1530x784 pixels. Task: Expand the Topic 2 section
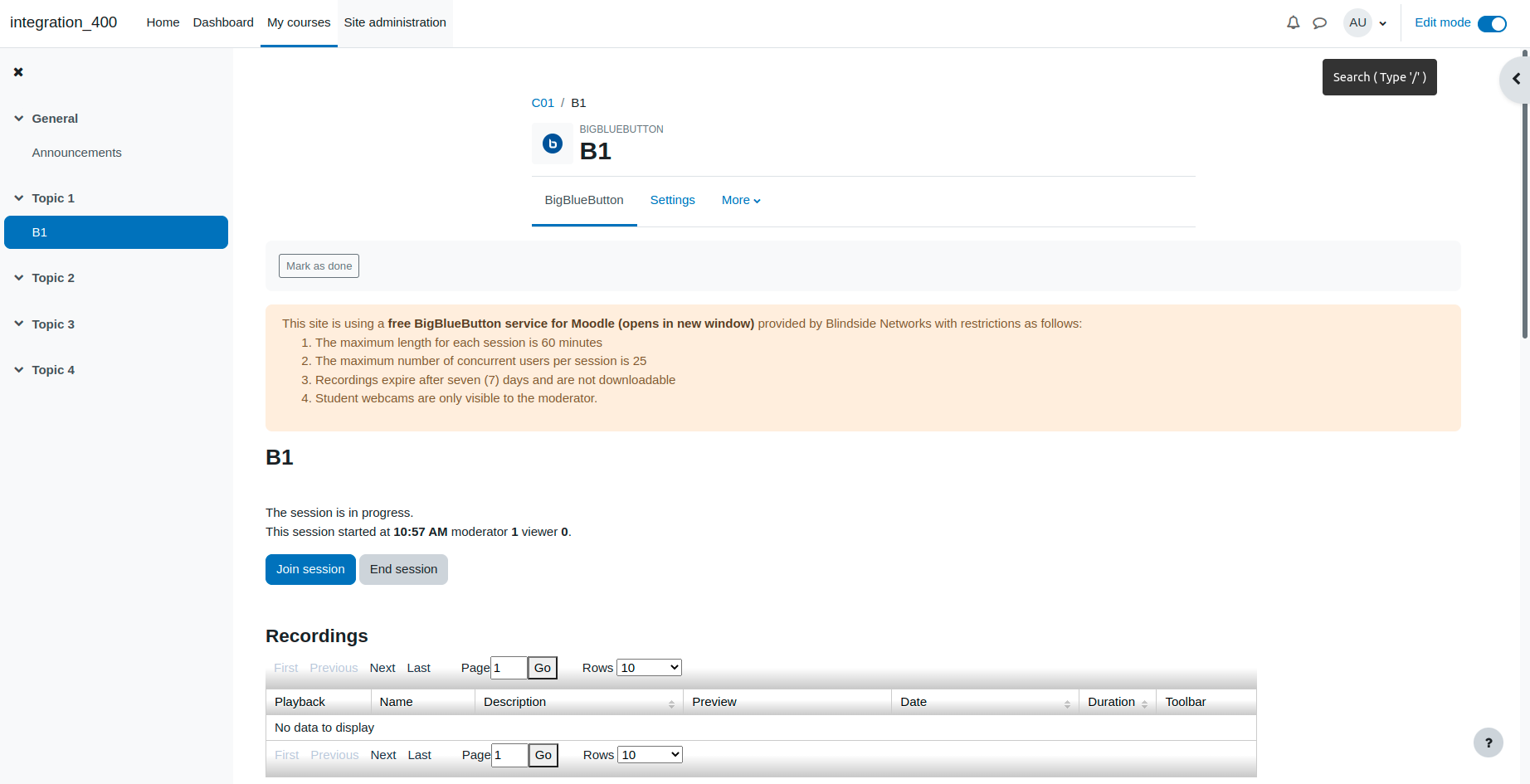click(18, 278)
